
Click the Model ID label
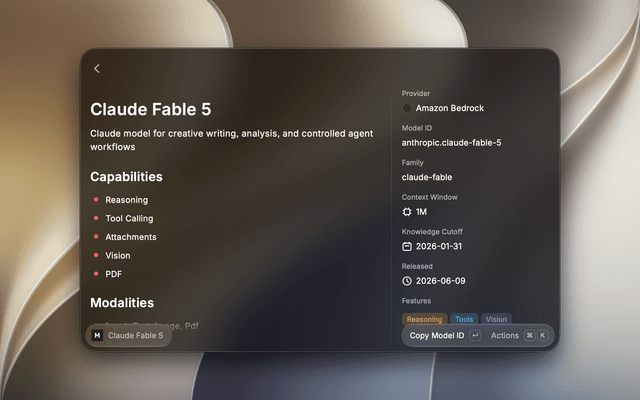(417, 128)
